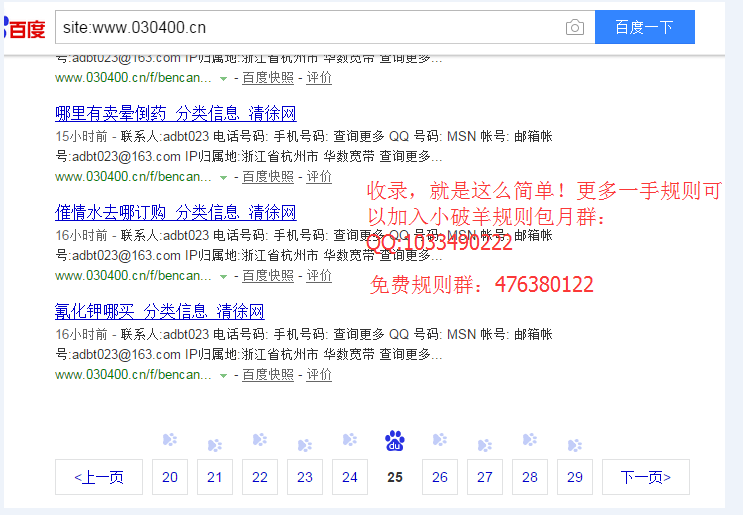This screenshot has height=515, width=743.
Task: Go to previous page 上一页
Action: 99,477
